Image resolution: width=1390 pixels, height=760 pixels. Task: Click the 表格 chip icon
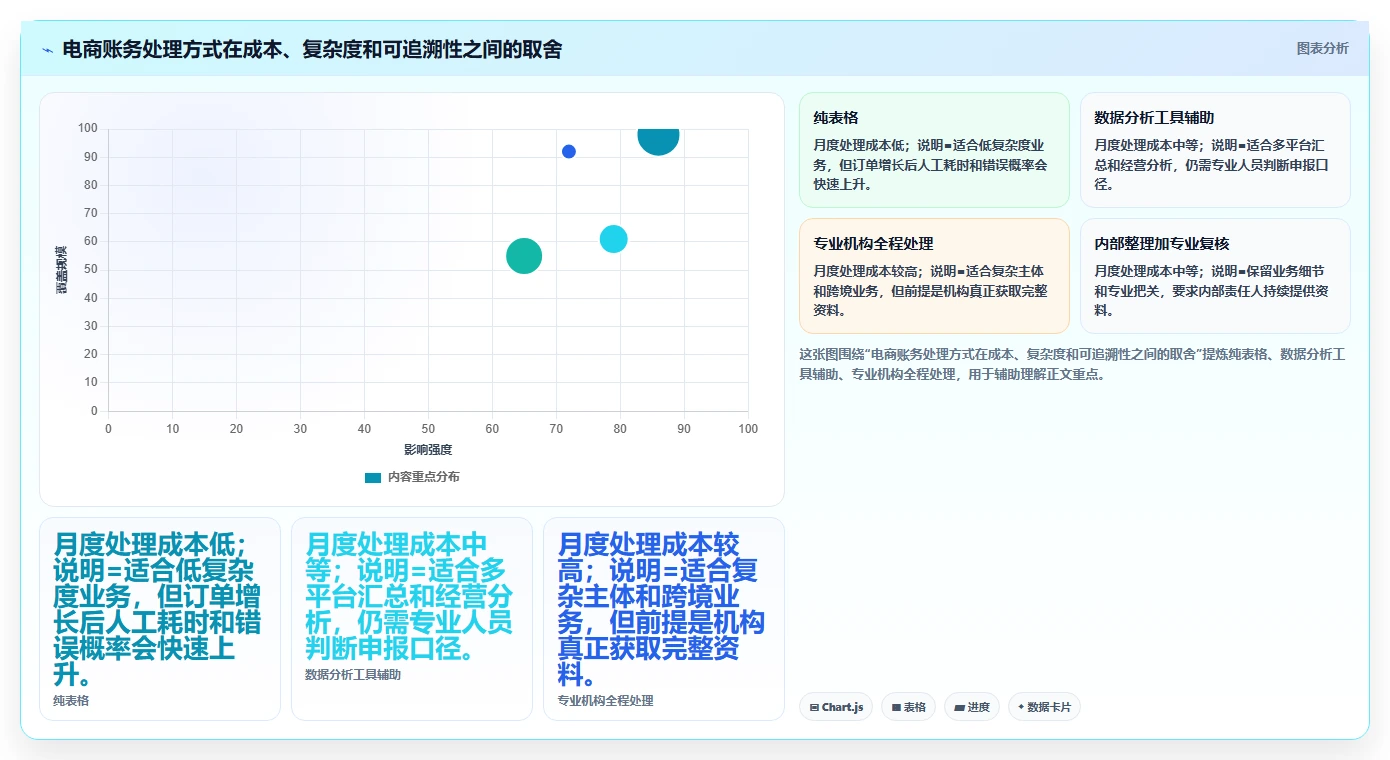click(896, 708)
